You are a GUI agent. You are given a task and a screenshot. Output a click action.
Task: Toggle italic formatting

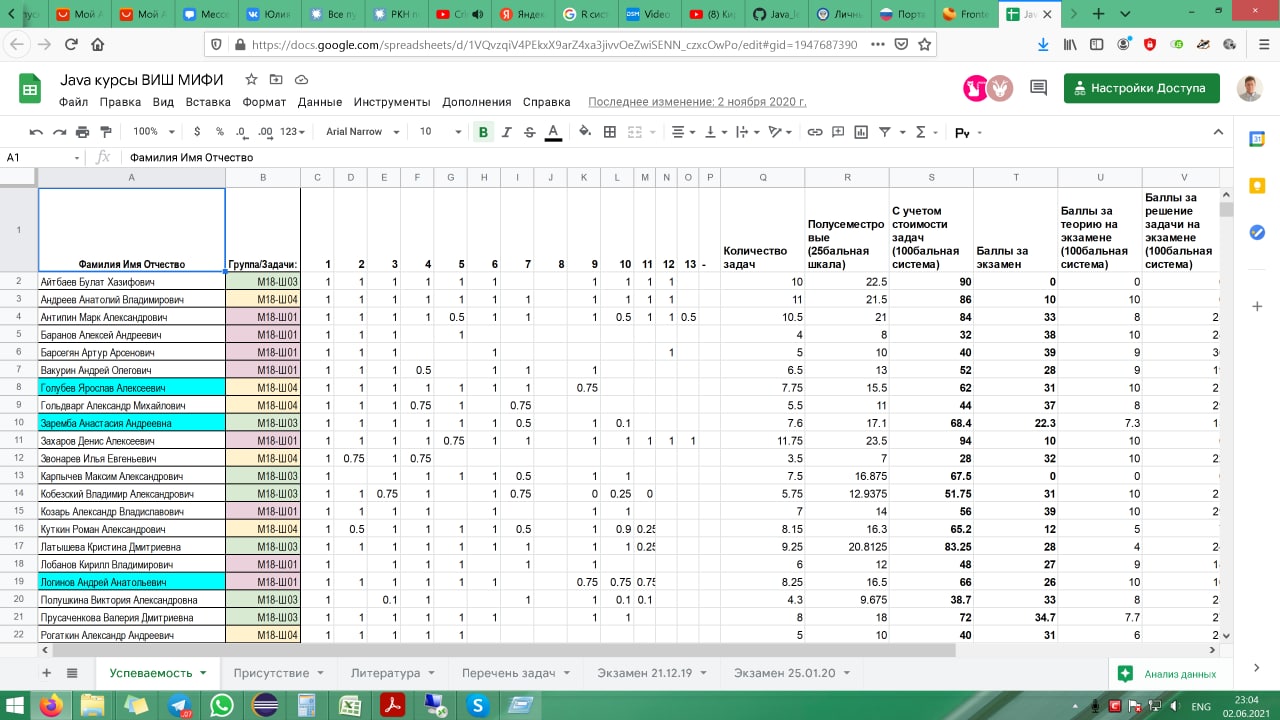click(x=507, y=132)
